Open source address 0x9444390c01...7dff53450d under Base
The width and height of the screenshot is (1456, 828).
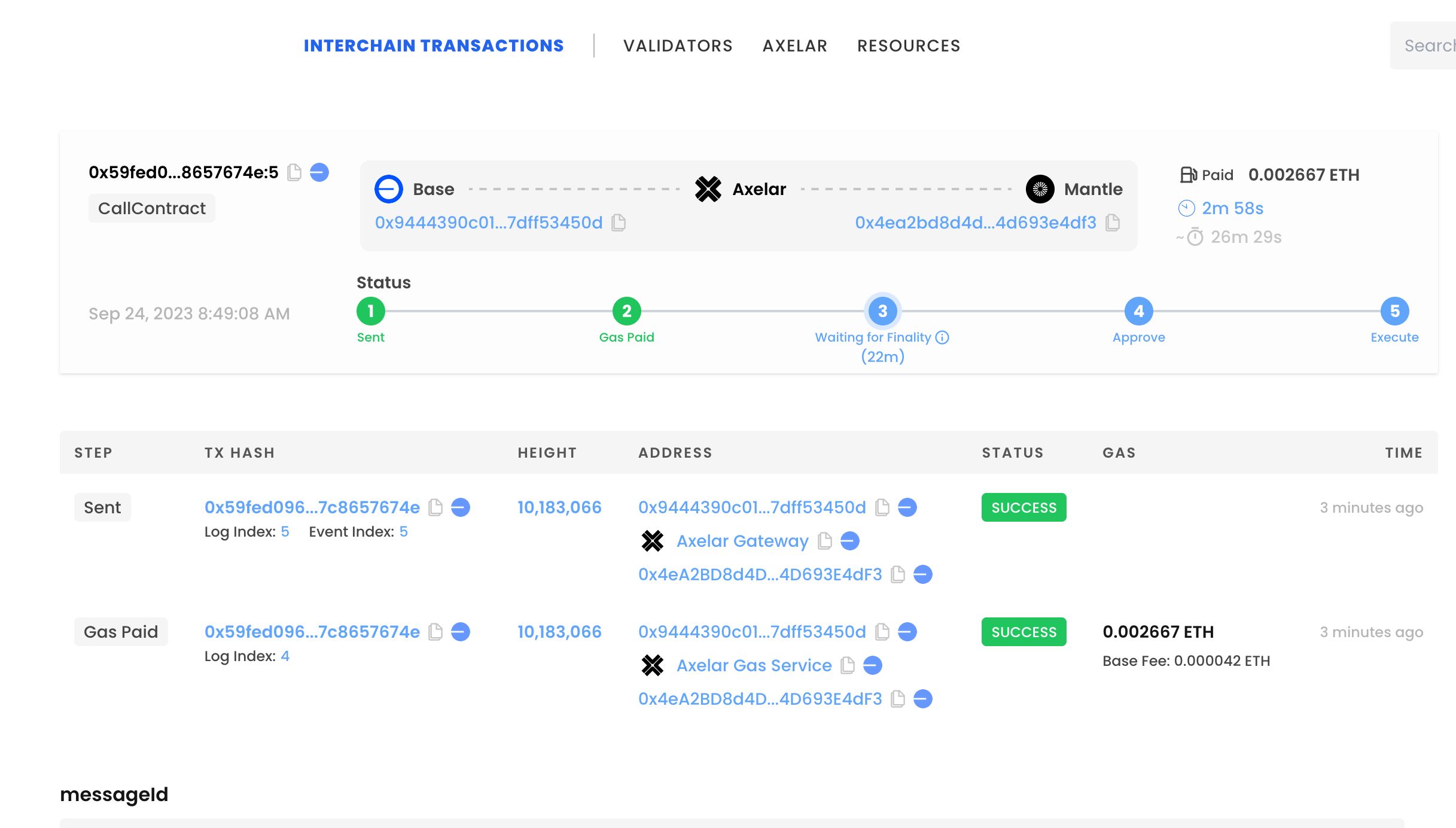point(489,223)
